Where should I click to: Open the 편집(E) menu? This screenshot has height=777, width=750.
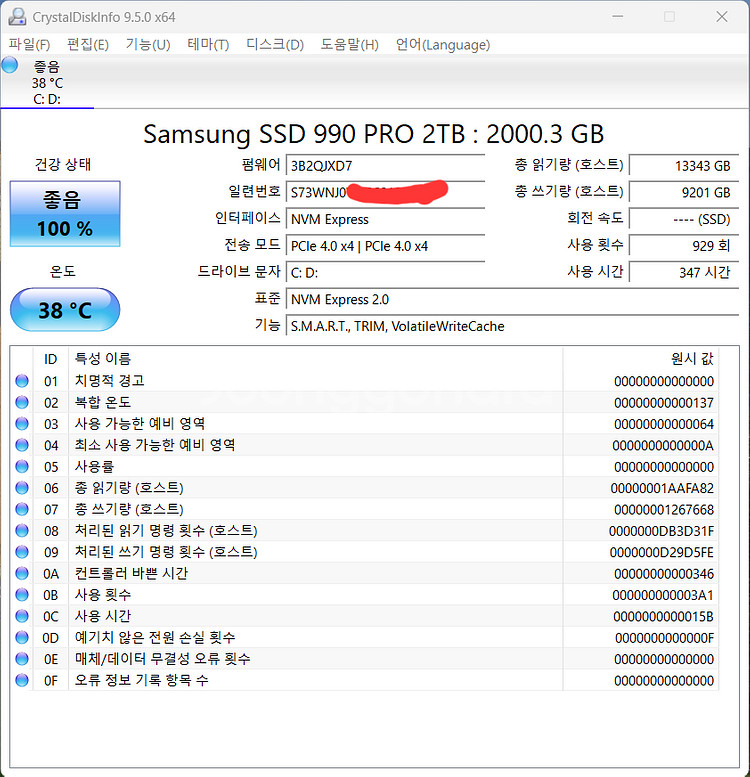pyautogui.click(x=88, y=45)
